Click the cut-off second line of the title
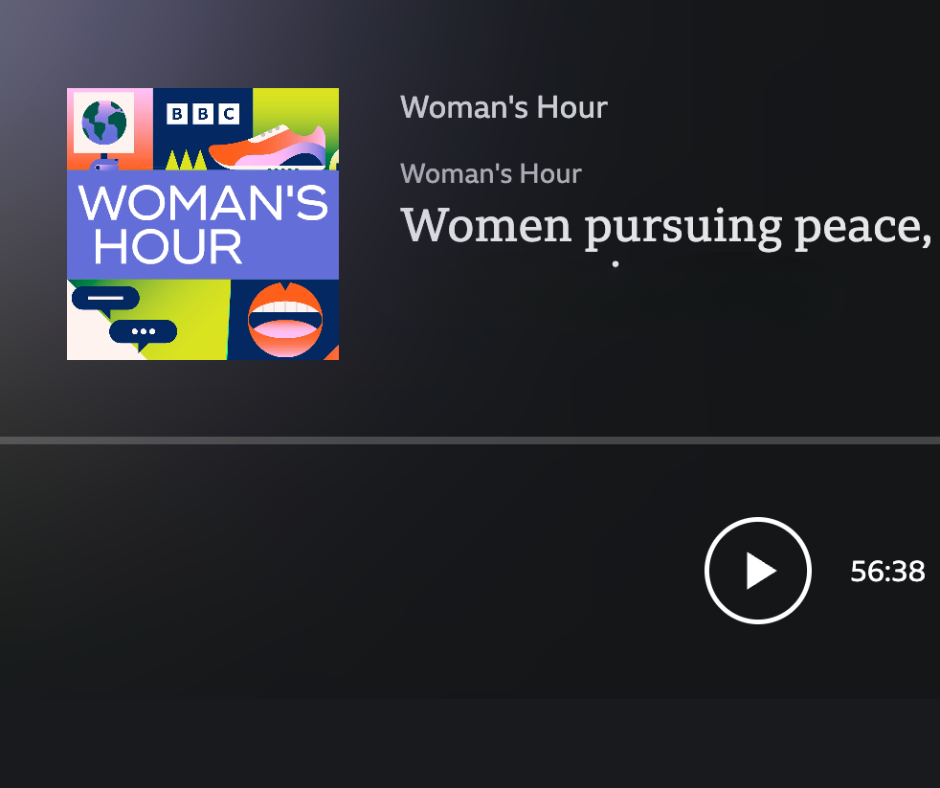 pyautogui.click(x=615, y=265)
